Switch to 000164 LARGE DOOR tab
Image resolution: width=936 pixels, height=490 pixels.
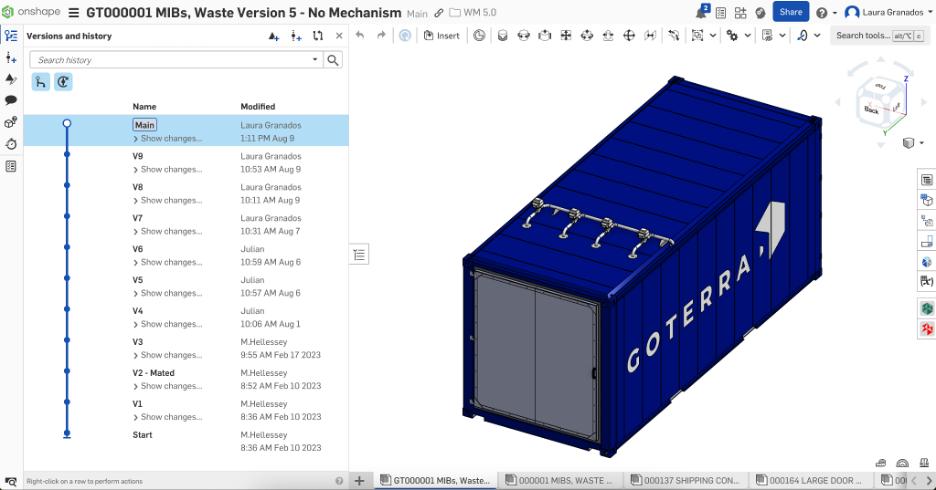tap(812, 480)
